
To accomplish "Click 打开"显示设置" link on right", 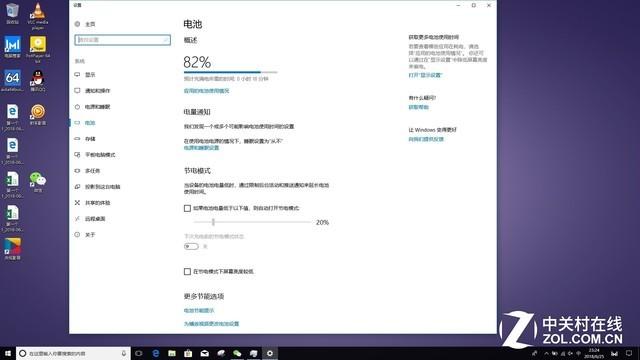I will (425, 75).
